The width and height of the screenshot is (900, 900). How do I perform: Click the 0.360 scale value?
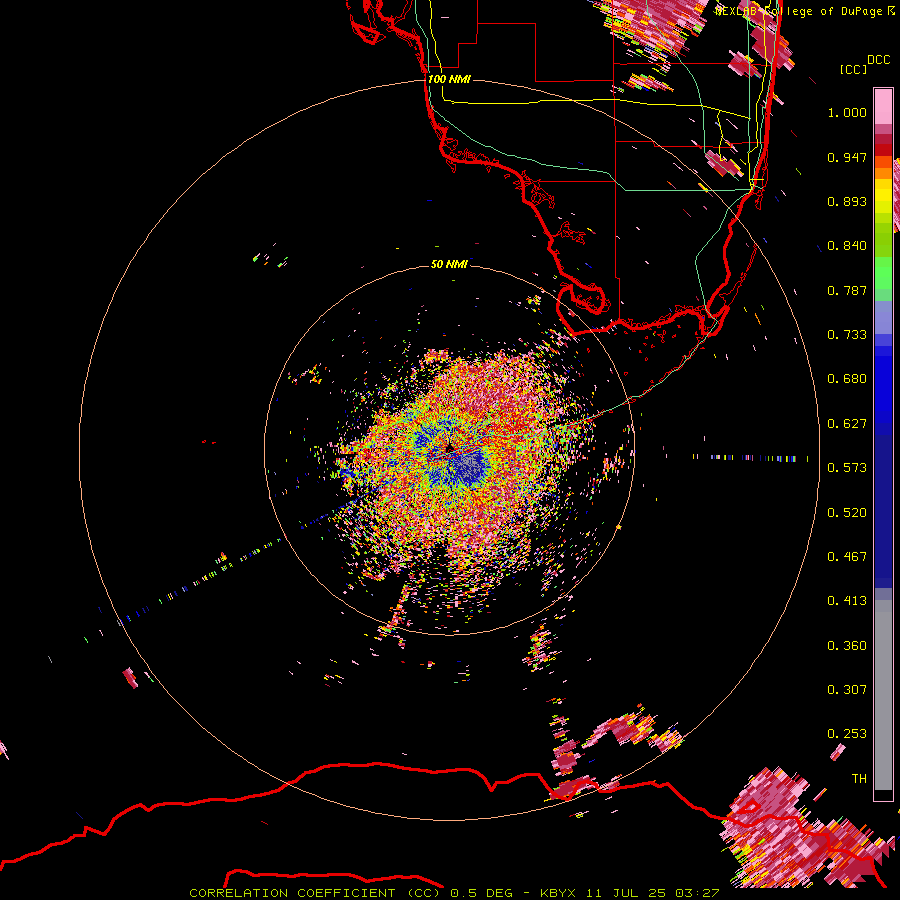(x=847, y=646)
